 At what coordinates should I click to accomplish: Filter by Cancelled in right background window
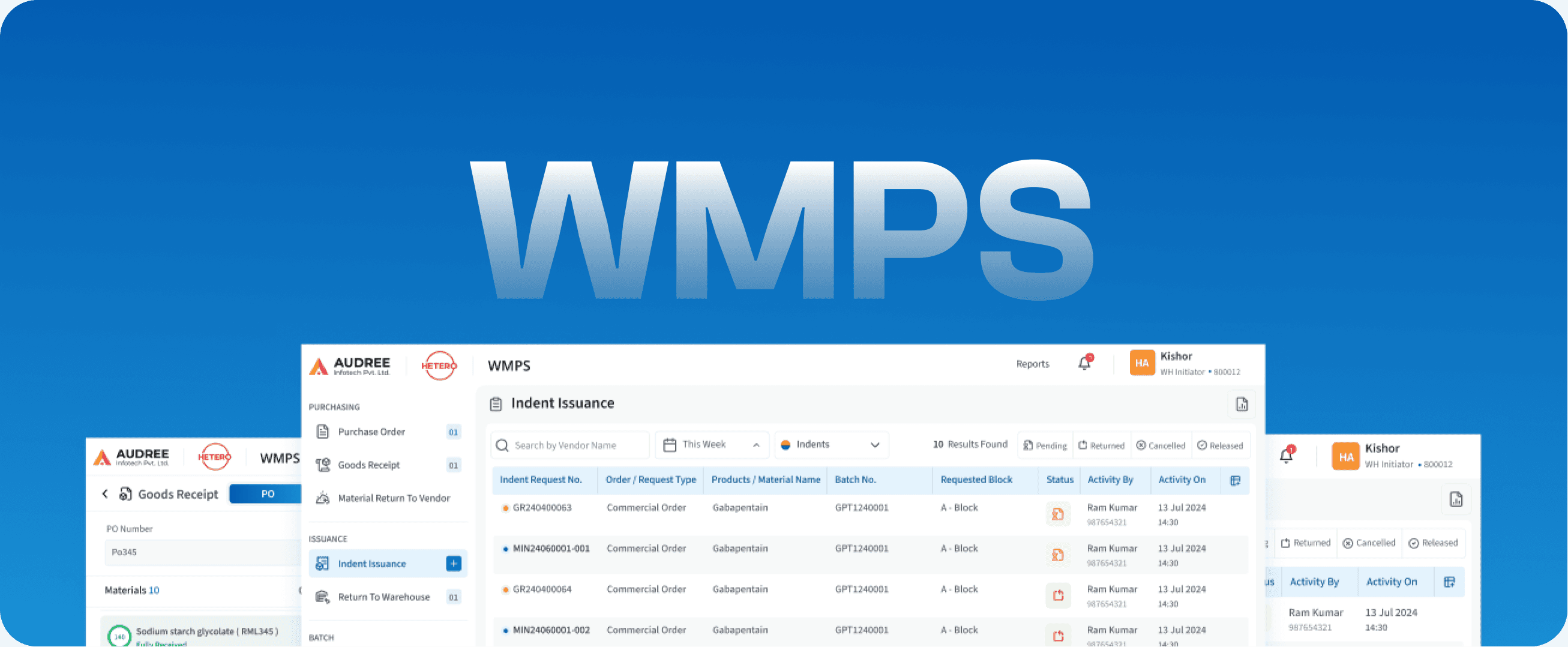tap(1369, 544)
